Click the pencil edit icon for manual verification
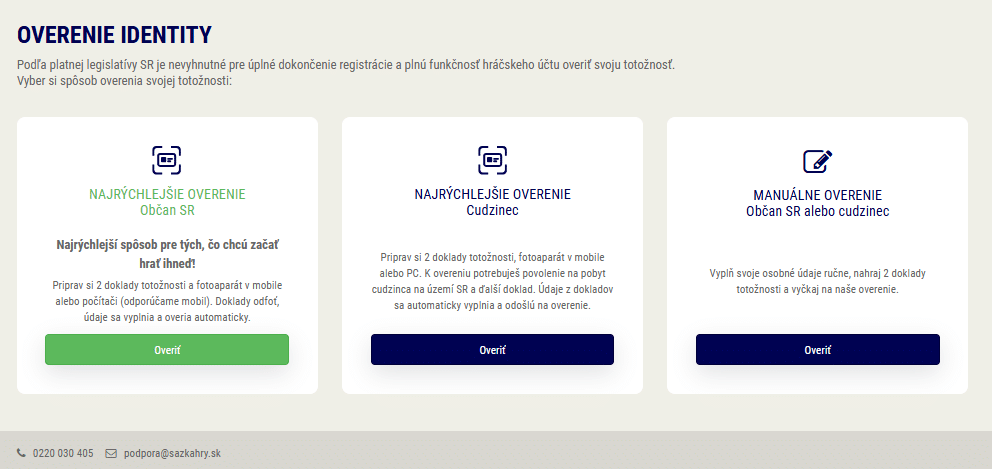Viewport: 992px width, 469px height. coord(817,160)
